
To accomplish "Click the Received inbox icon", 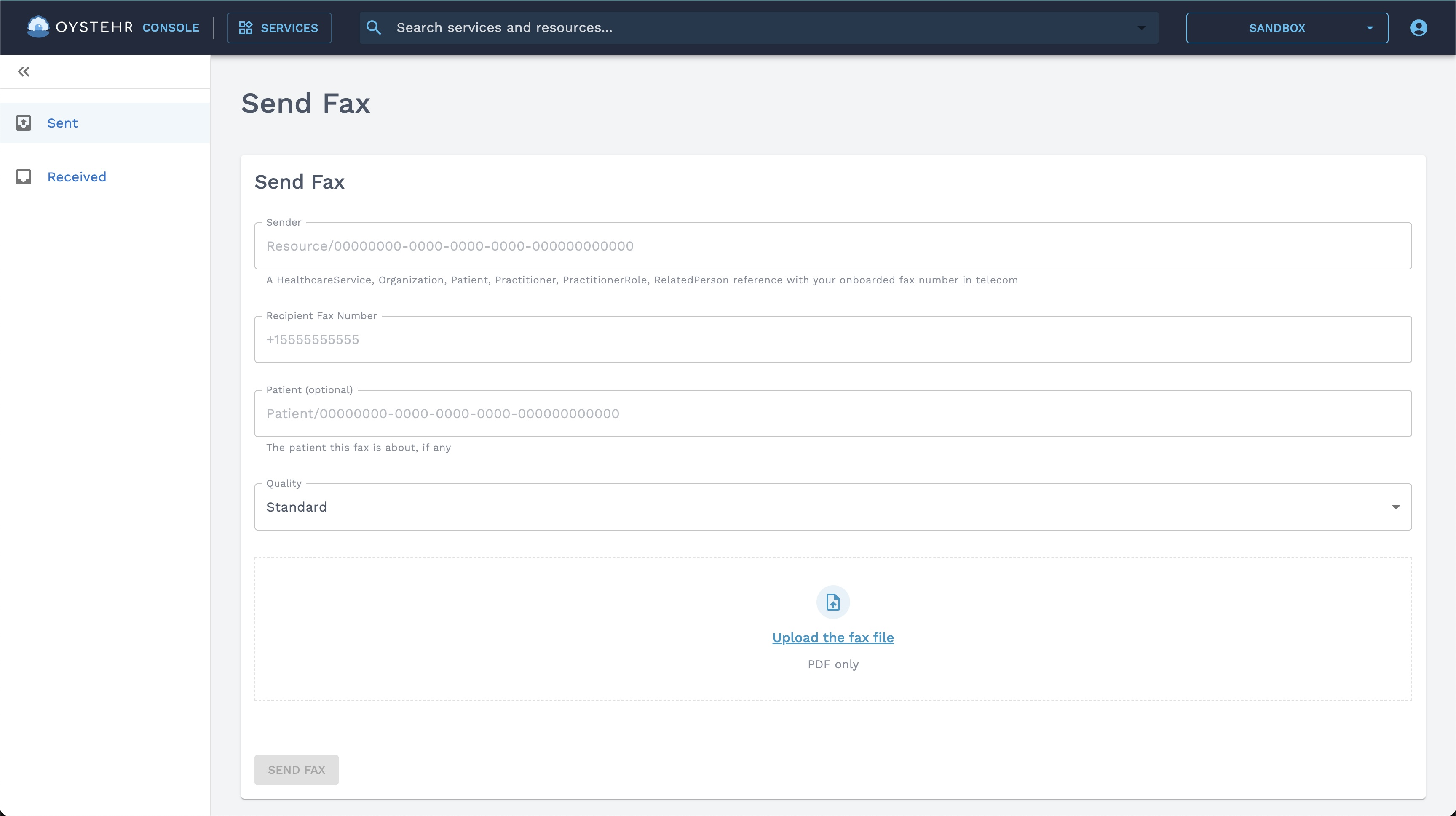I will 24,177.
